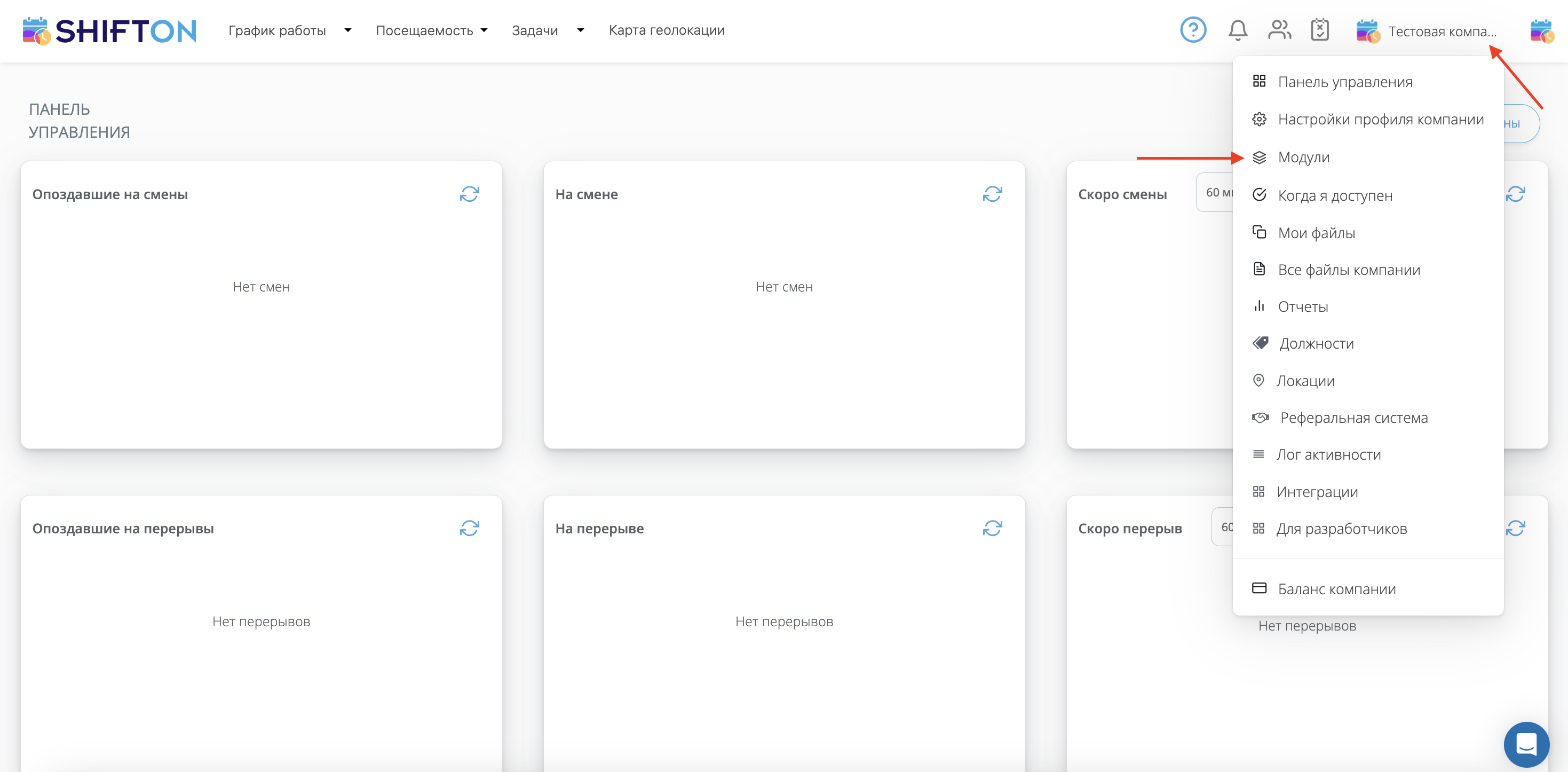Expand the График работы dropdown arrow
This screenshot has width=1568, height=772.
click(x=347, y=30)
